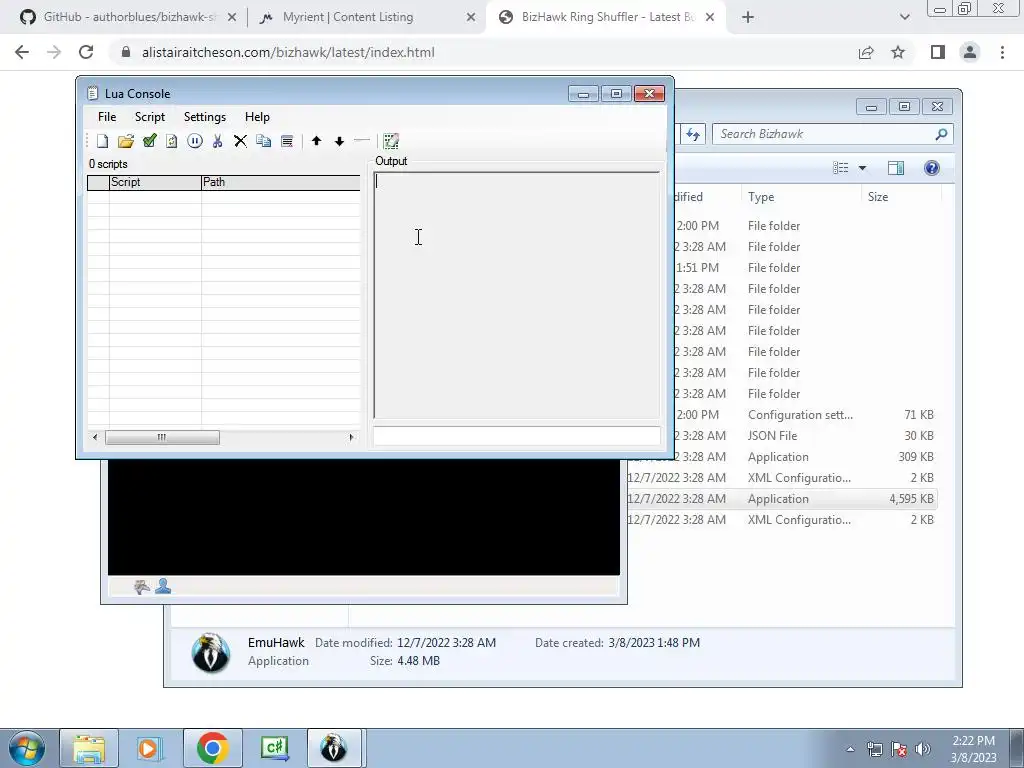Open the File menu in Lua Console

point(107,117)
